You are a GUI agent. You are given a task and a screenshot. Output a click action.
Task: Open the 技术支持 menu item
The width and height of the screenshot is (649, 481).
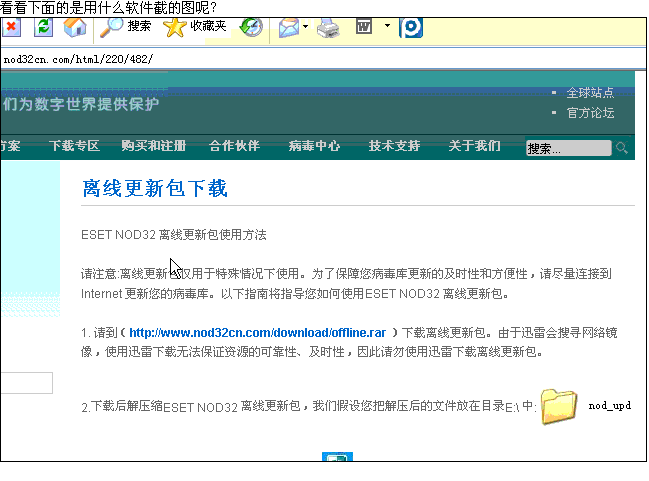pyautogui.click(x=394, y=146)
